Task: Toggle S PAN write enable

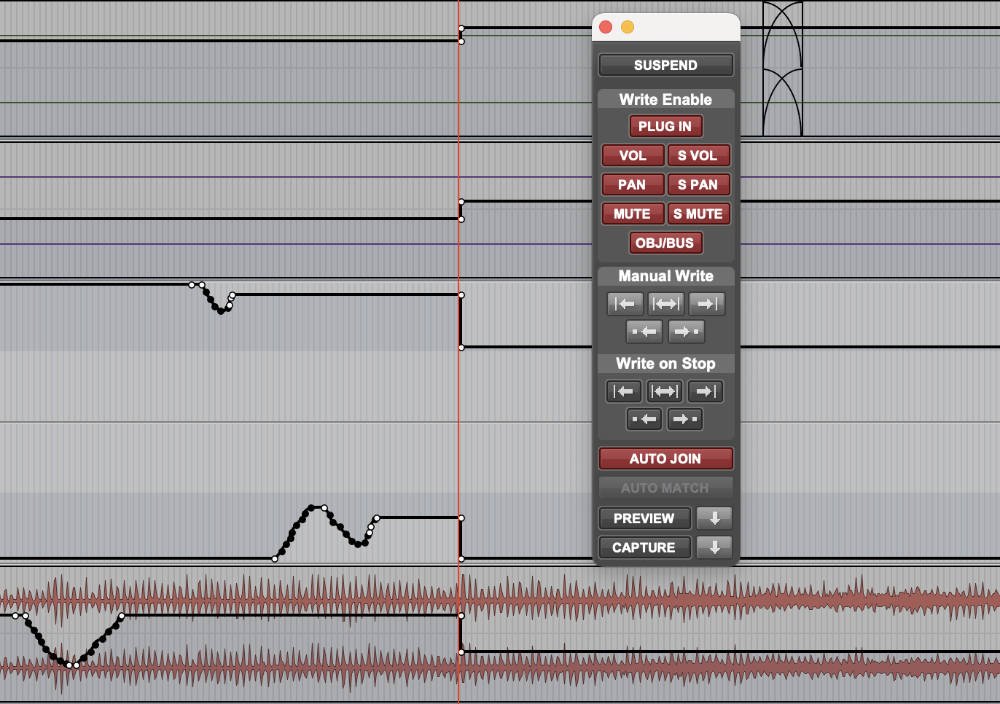Action: tap(698, 185)
